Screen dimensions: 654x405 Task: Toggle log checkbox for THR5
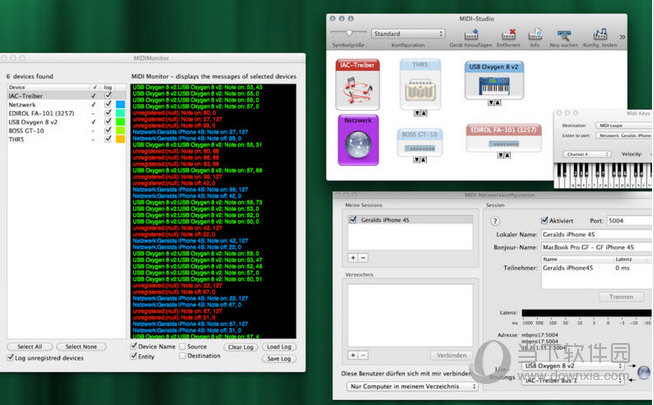[108, 139]
